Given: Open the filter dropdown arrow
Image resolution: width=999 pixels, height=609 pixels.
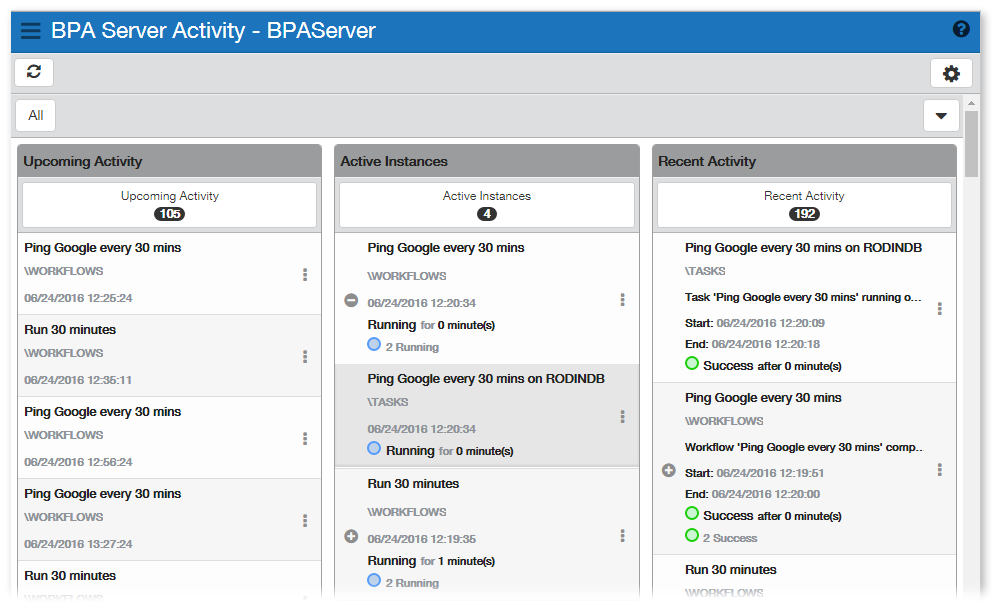Looking at the screenshot, I should click(940, 116).
